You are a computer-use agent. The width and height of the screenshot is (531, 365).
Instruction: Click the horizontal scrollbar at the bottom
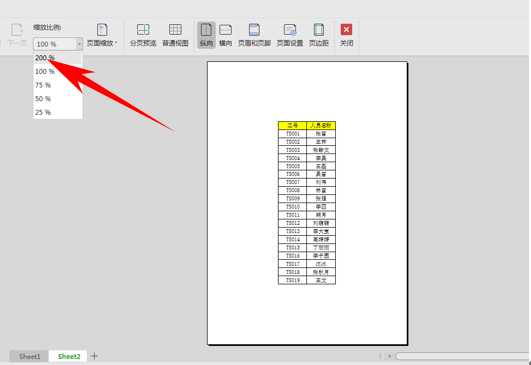coord(463,356)
